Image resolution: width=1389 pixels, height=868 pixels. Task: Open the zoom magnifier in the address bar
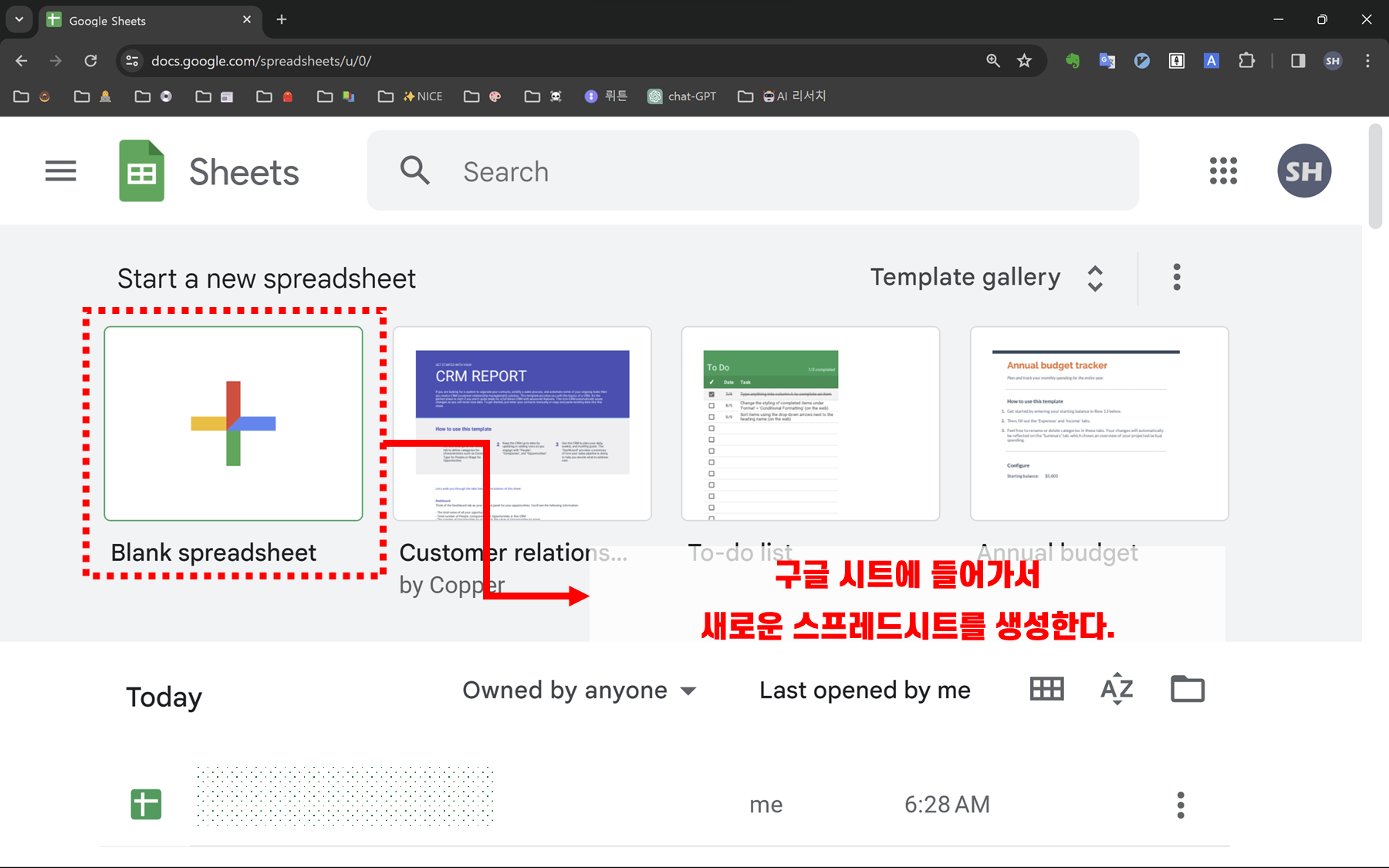(x=993, y=61)
